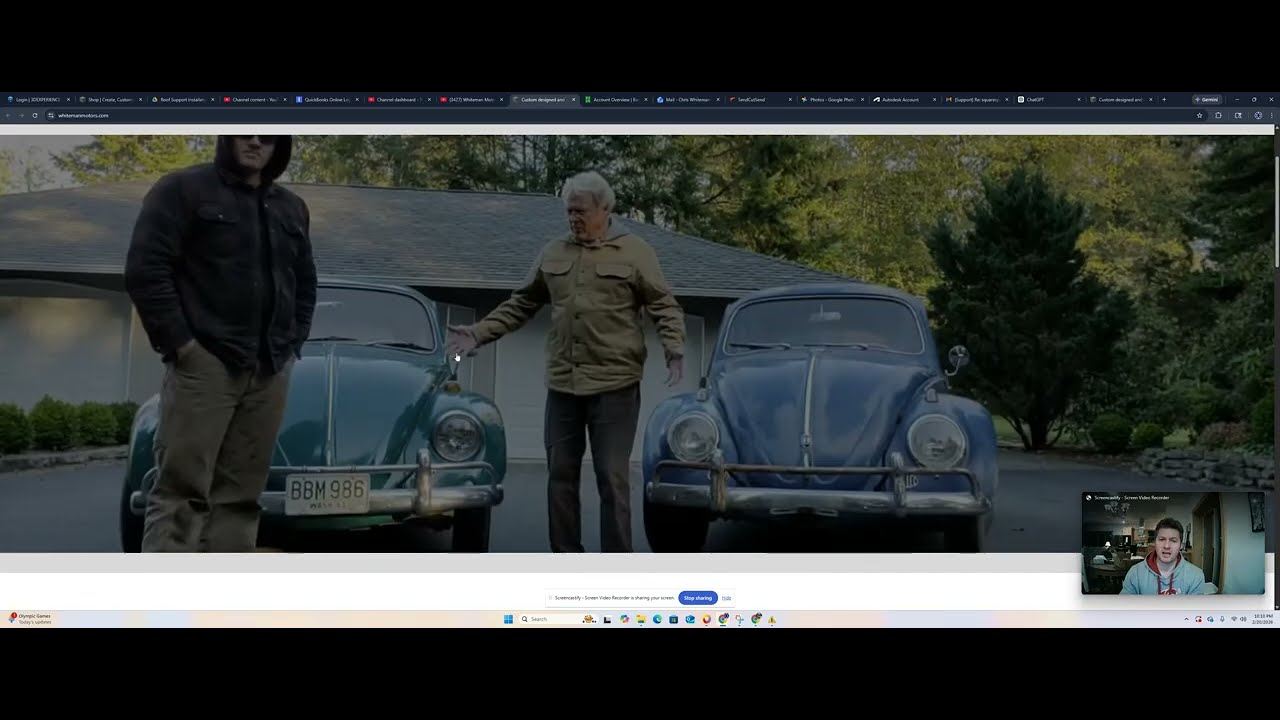Open the Roof Support Installation tab
The width and height of the screenshot is (1280, 720).
point(183,100)
